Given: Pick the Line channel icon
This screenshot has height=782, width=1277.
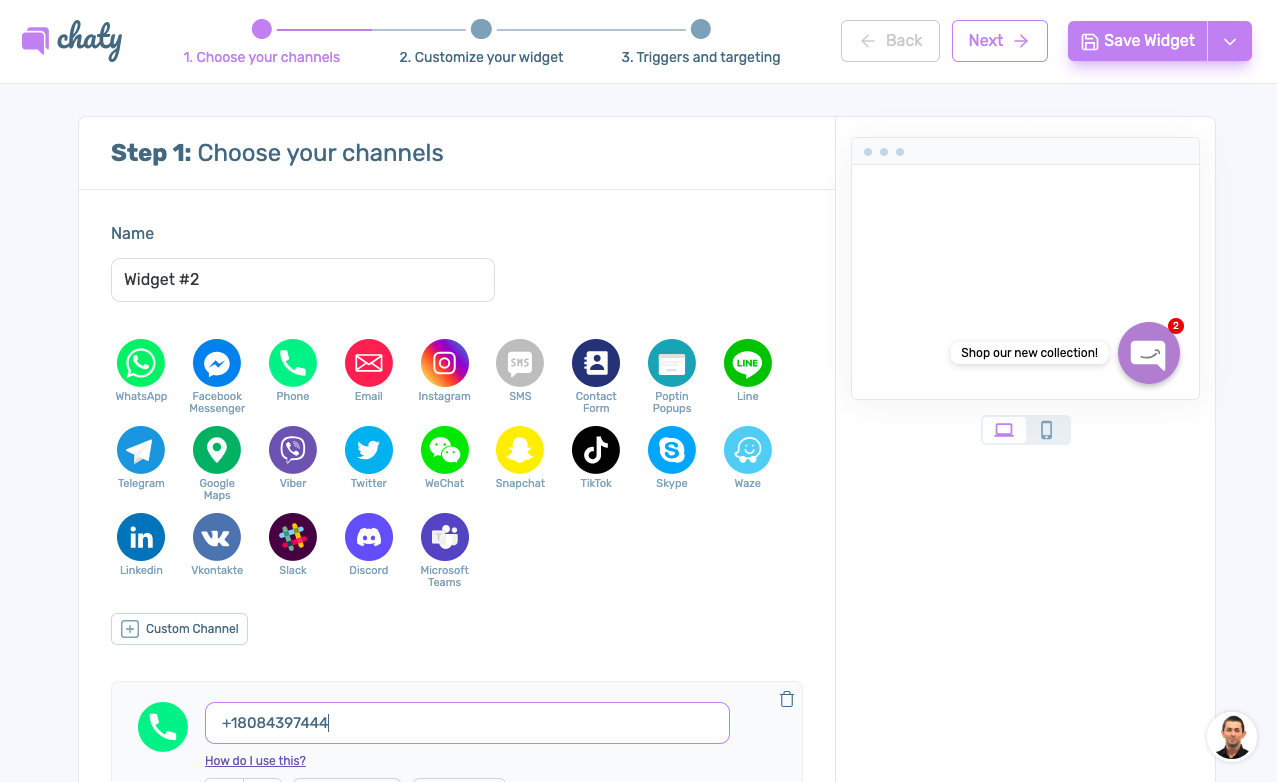Looking at the screenshot, I should [x=748, y=363].
